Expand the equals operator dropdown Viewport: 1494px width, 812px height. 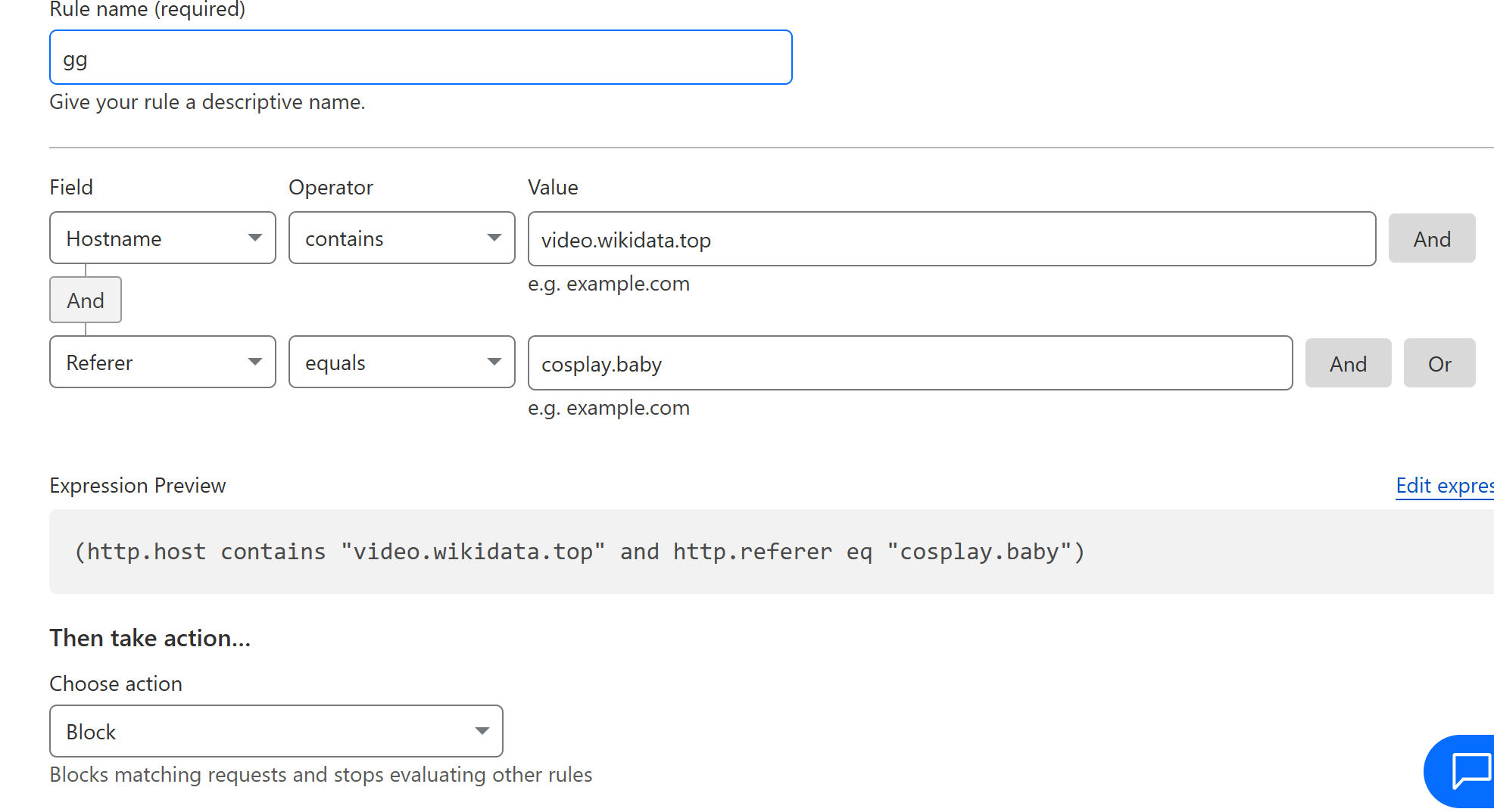(x=401, y=362)
